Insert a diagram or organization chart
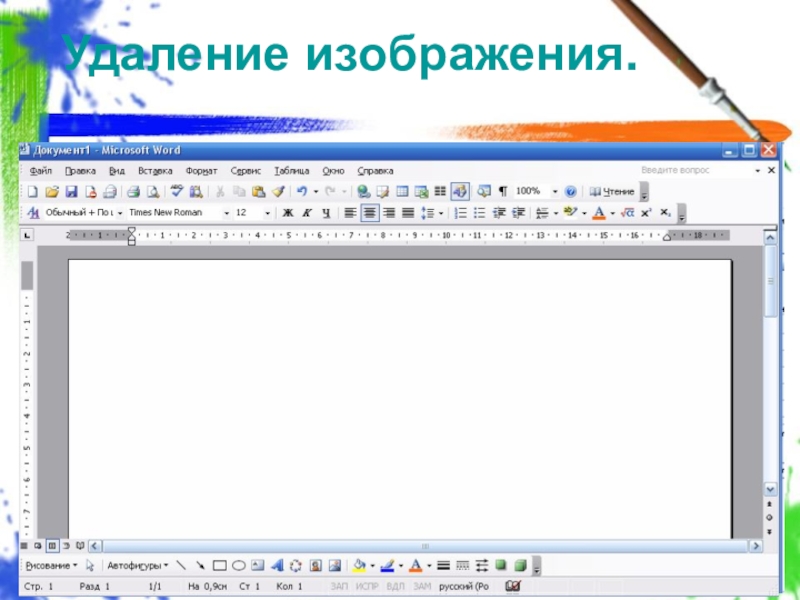Viewport: 800px width, 600px height. [x=296, y=565]
